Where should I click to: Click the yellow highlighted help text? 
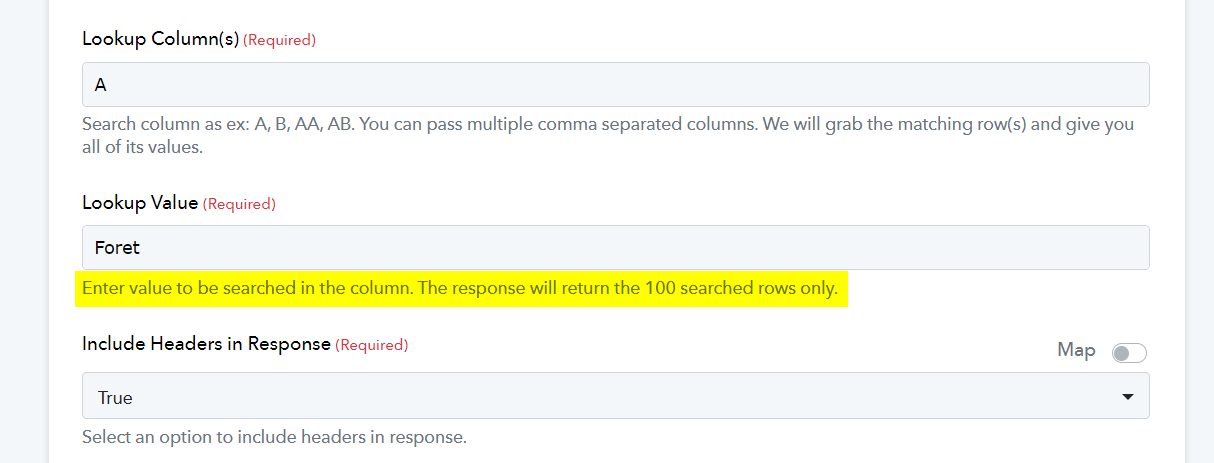(460, 289)
